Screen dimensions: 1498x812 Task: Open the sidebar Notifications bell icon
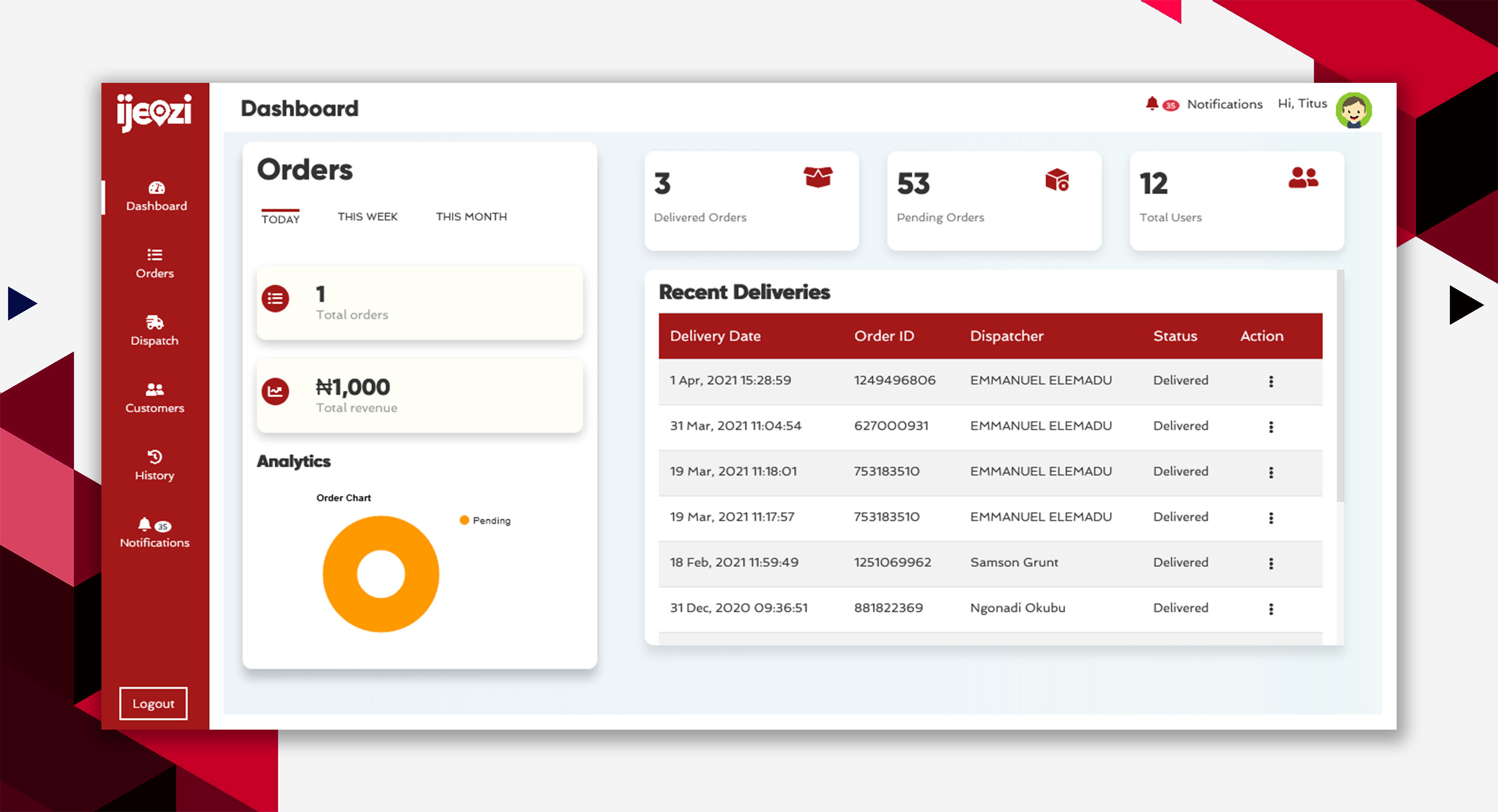tap(145, 525)
